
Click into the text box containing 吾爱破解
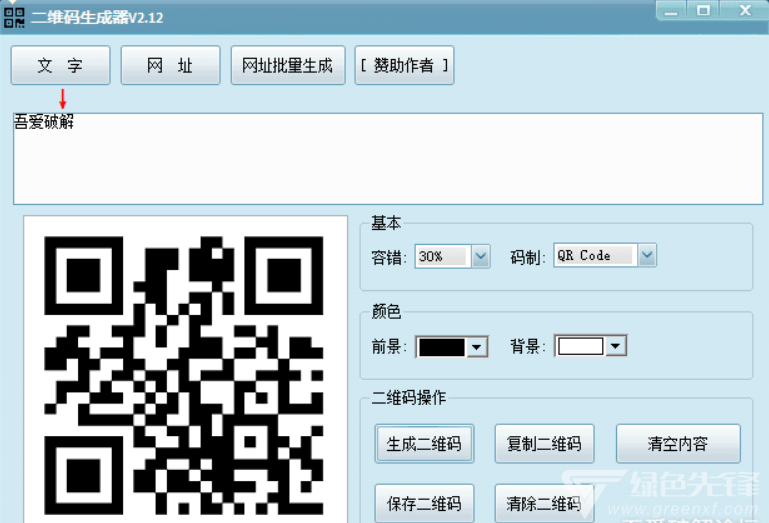[388, 158]
